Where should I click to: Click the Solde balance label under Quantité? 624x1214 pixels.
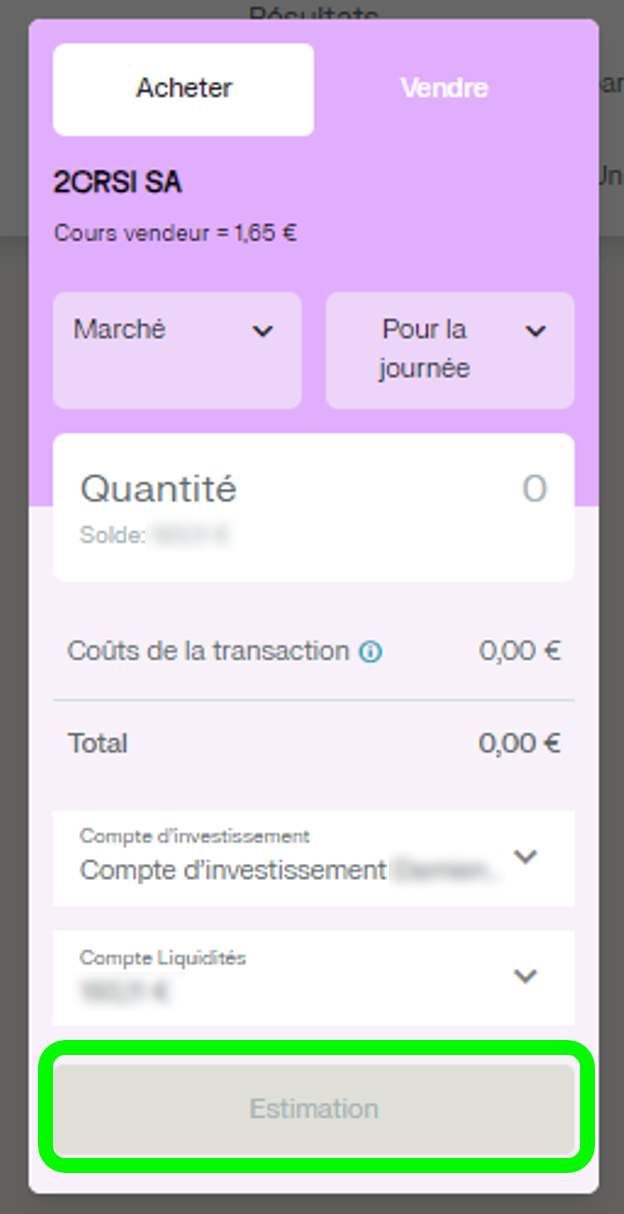click(x=112, y=535)
